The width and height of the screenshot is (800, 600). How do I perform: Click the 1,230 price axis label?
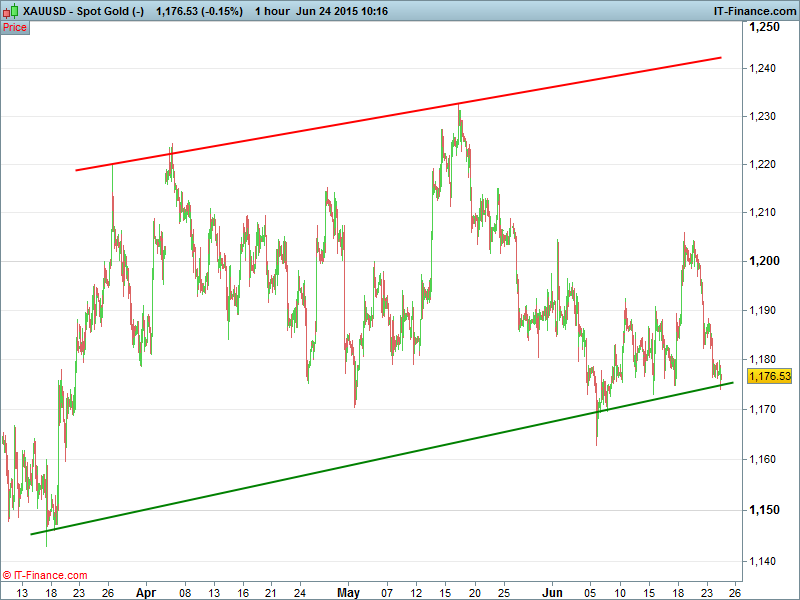pos(765,117)
